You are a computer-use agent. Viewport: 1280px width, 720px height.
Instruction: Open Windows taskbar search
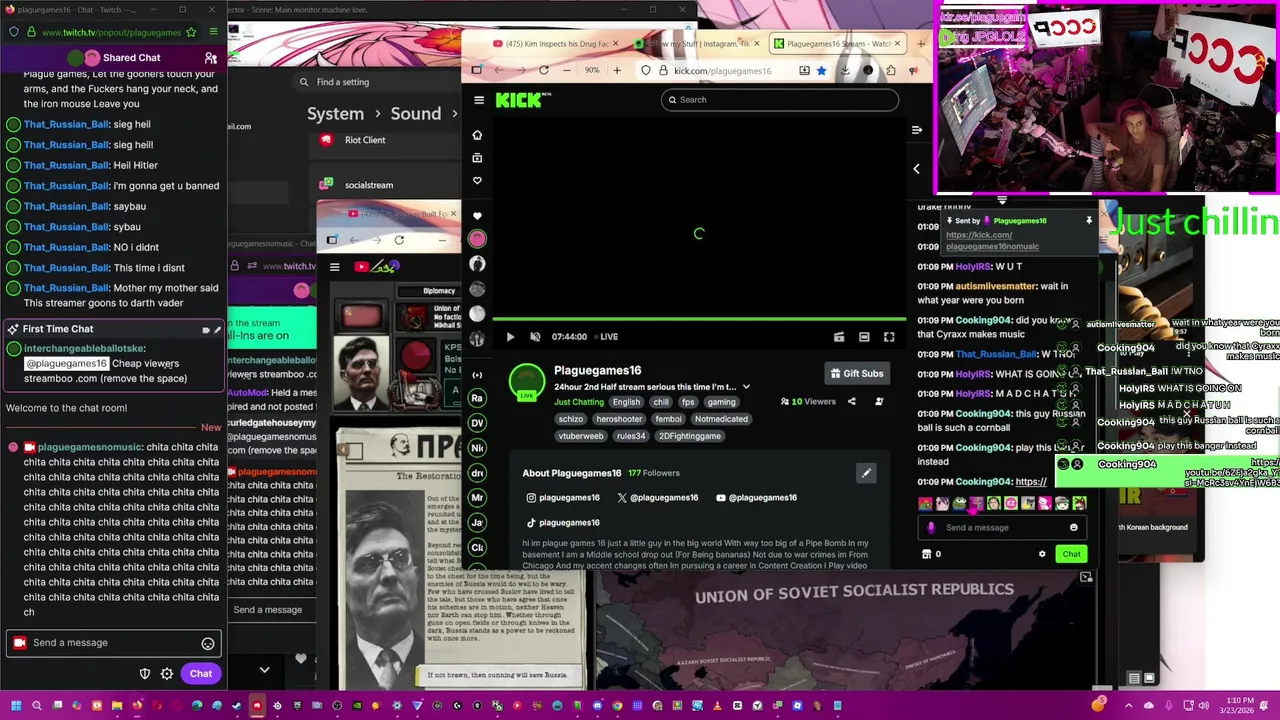(x=37, y=706)
